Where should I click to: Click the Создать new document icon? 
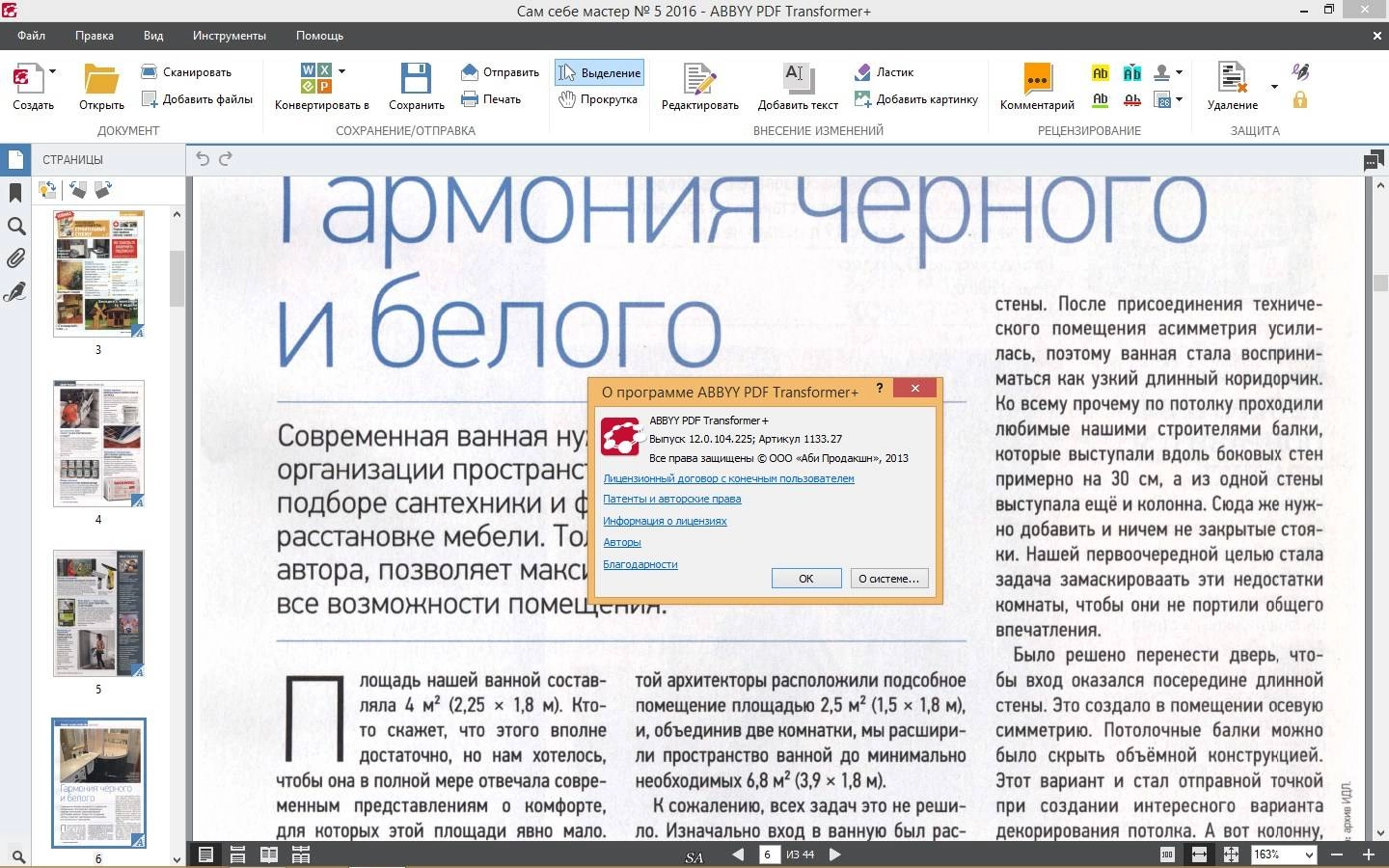(26, 79)
